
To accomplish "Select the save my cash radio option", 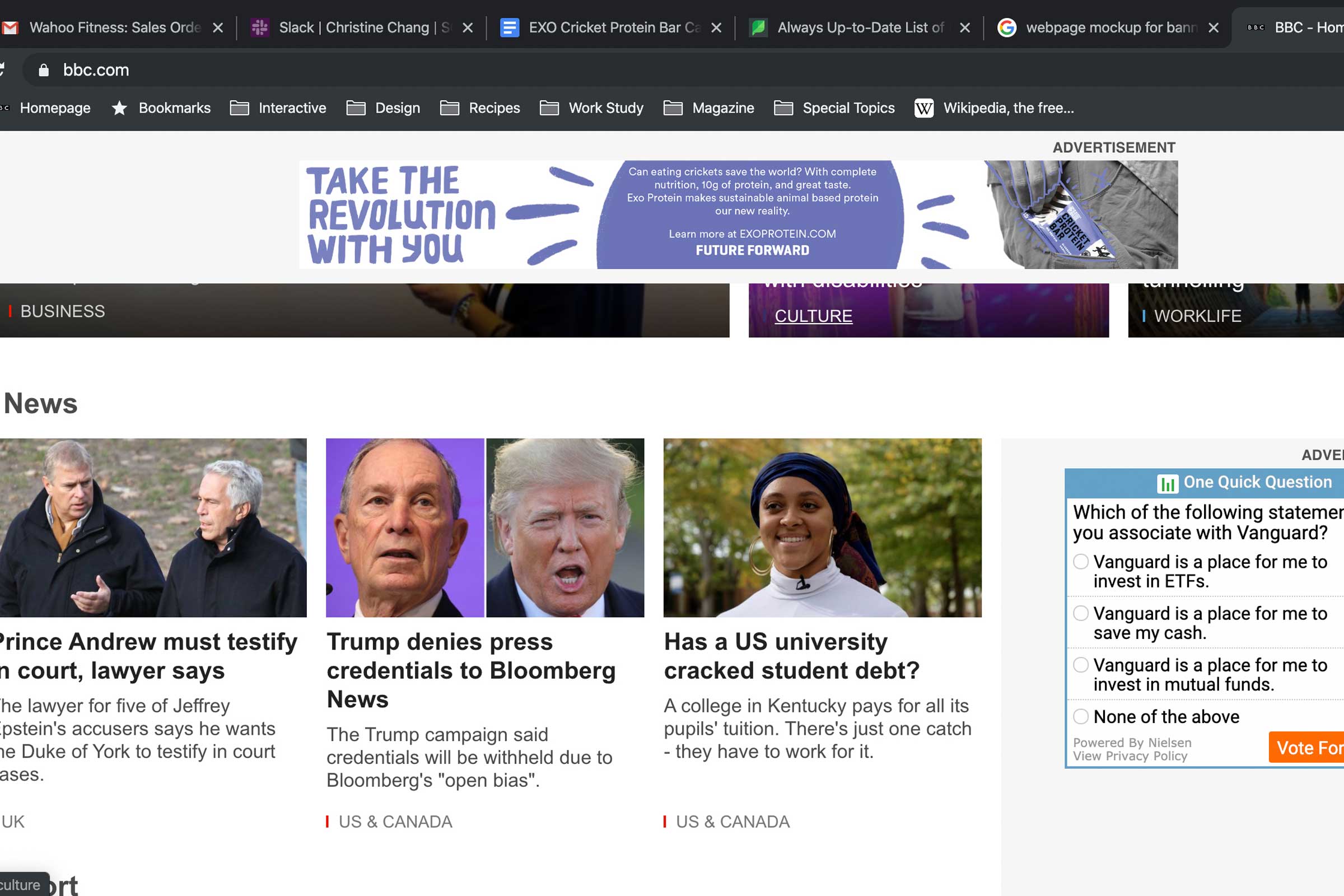I will click(x=1081, y=613).
